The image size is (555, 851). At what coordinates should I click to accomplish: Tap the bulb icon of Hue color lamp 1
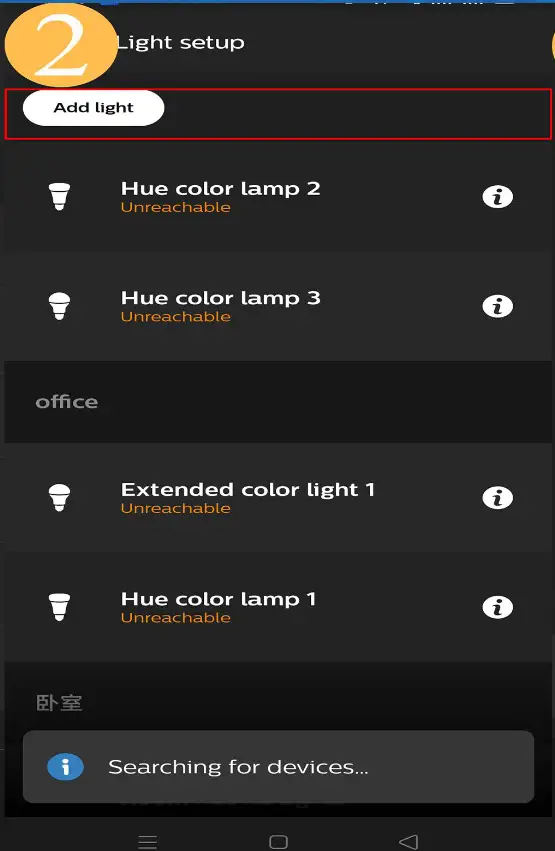(x=59, y=607)
